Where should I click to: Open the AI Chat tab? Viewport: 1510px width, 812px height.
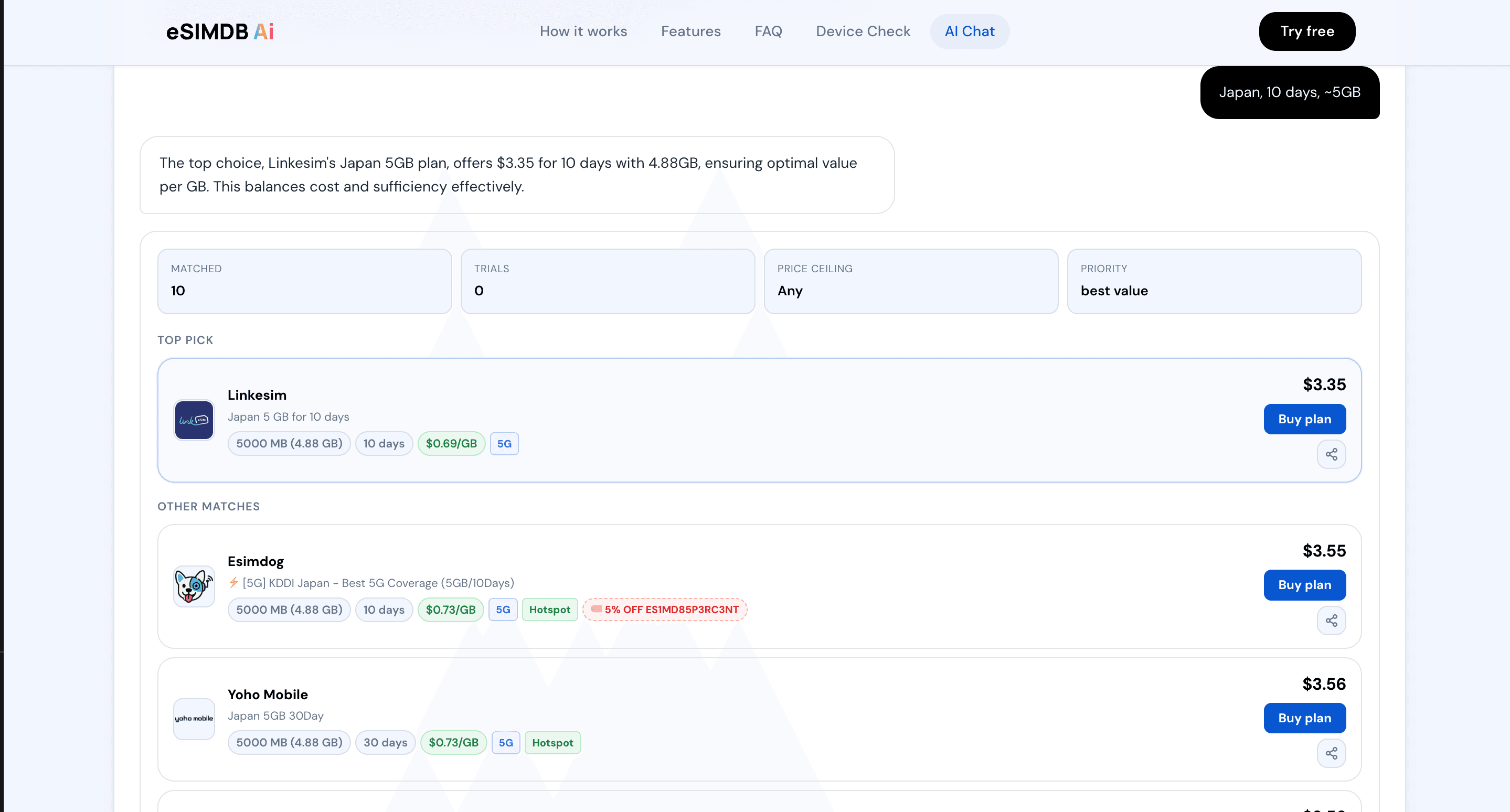[x=969, y=31]
